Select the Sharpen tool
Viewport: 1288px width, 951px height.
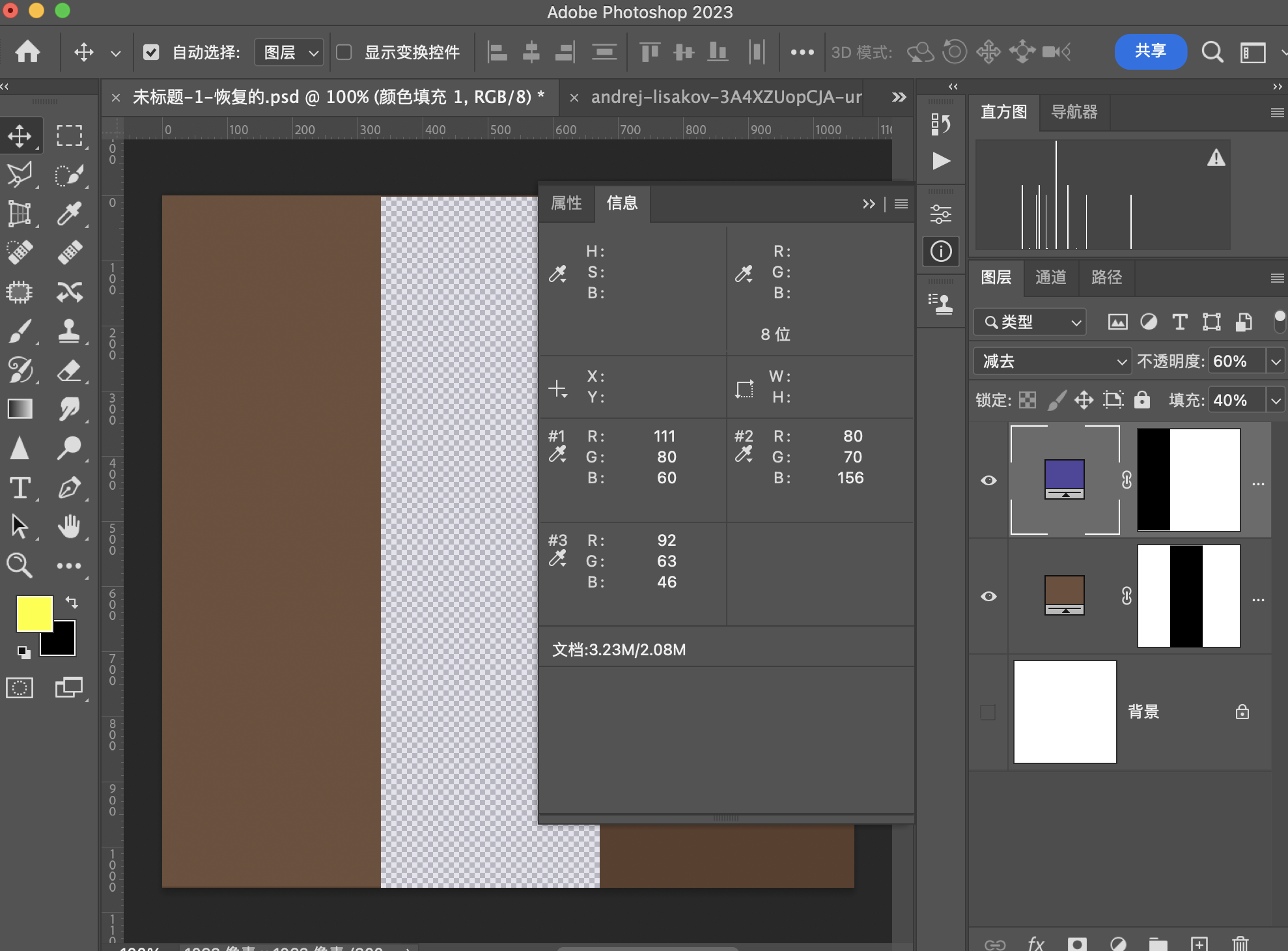(20, 448)
